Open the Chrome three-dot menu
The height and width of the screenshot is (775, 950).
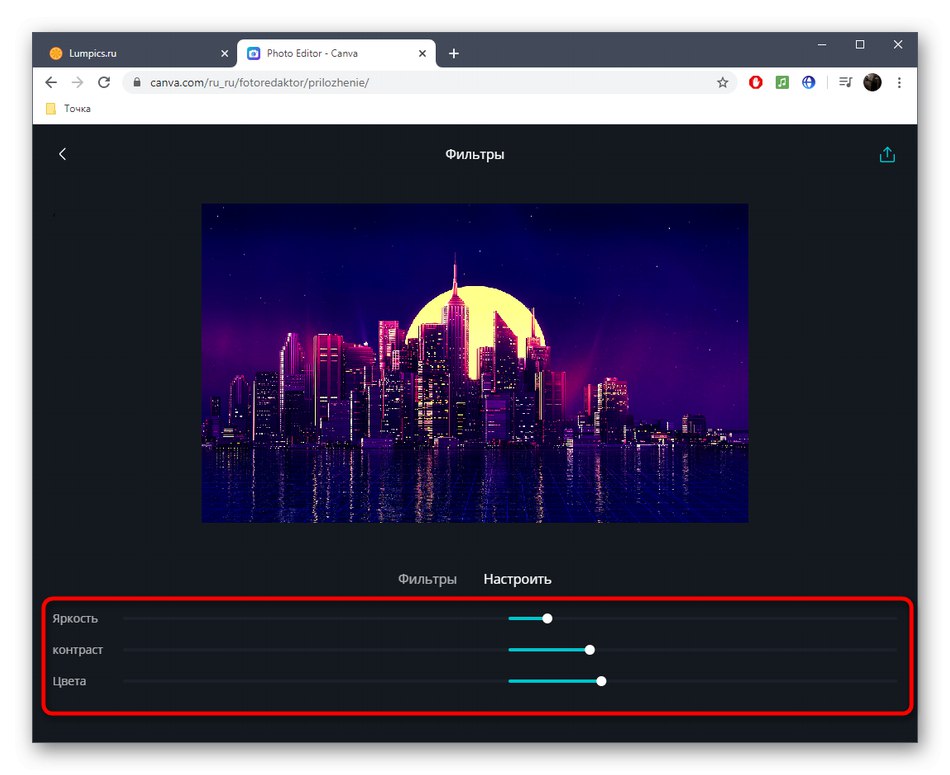899,83
